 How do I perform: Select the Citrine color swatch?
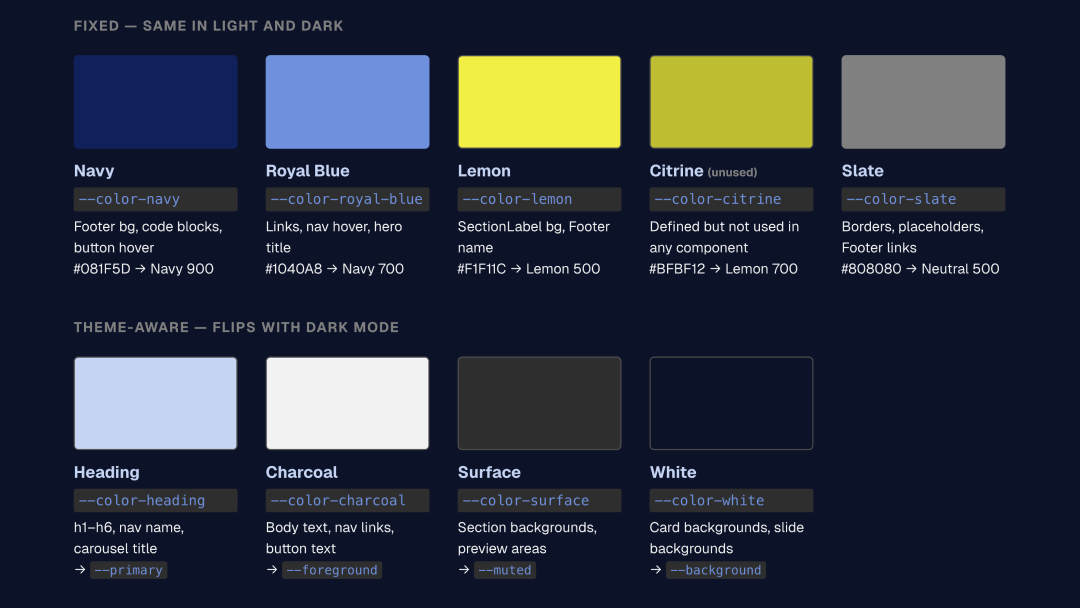(731, 102)
